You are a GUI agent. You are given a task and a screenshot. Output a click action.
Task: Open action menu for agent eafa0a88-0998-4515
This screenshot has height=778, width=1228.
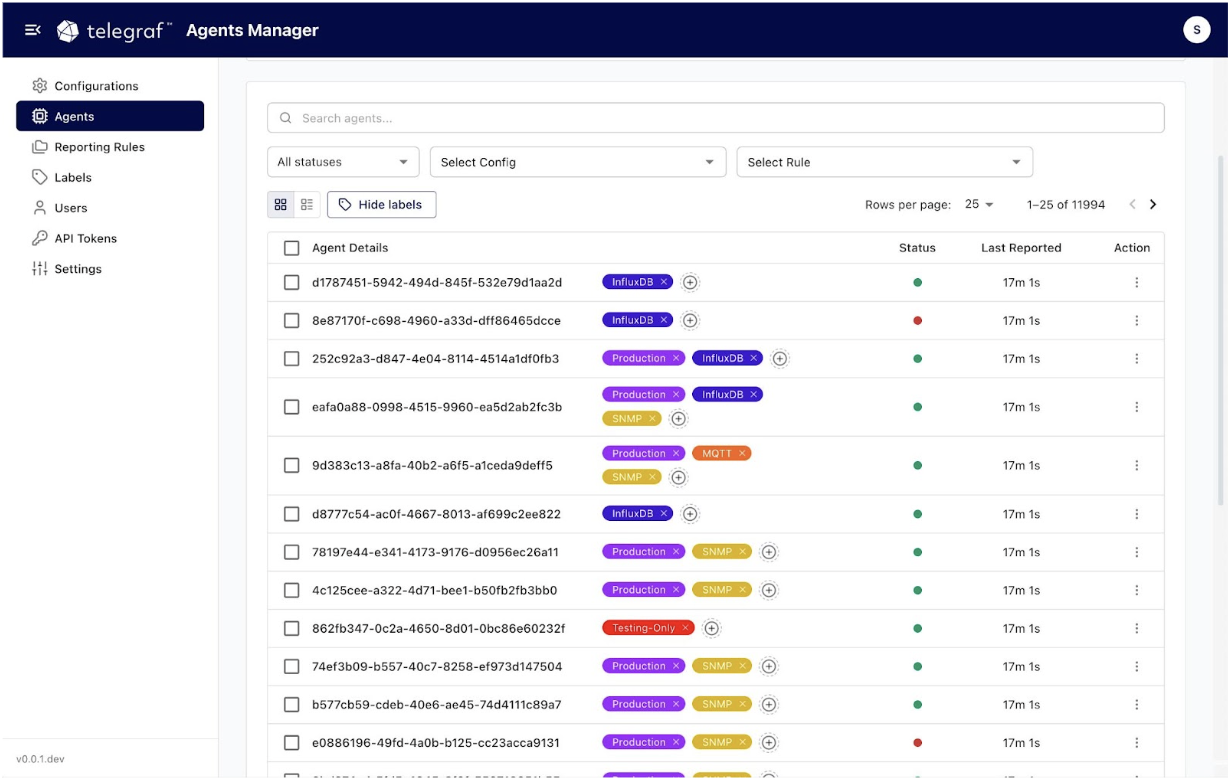coord(1137,407)
